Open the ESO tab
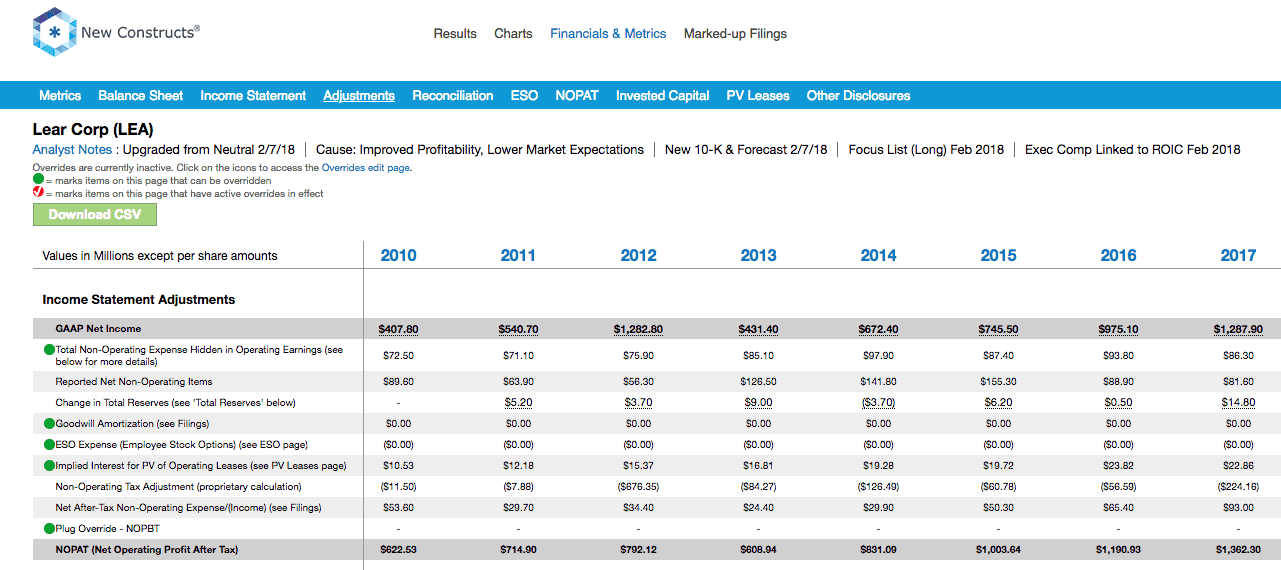This screenshot has width=1281, height=570. coord(524,96)
